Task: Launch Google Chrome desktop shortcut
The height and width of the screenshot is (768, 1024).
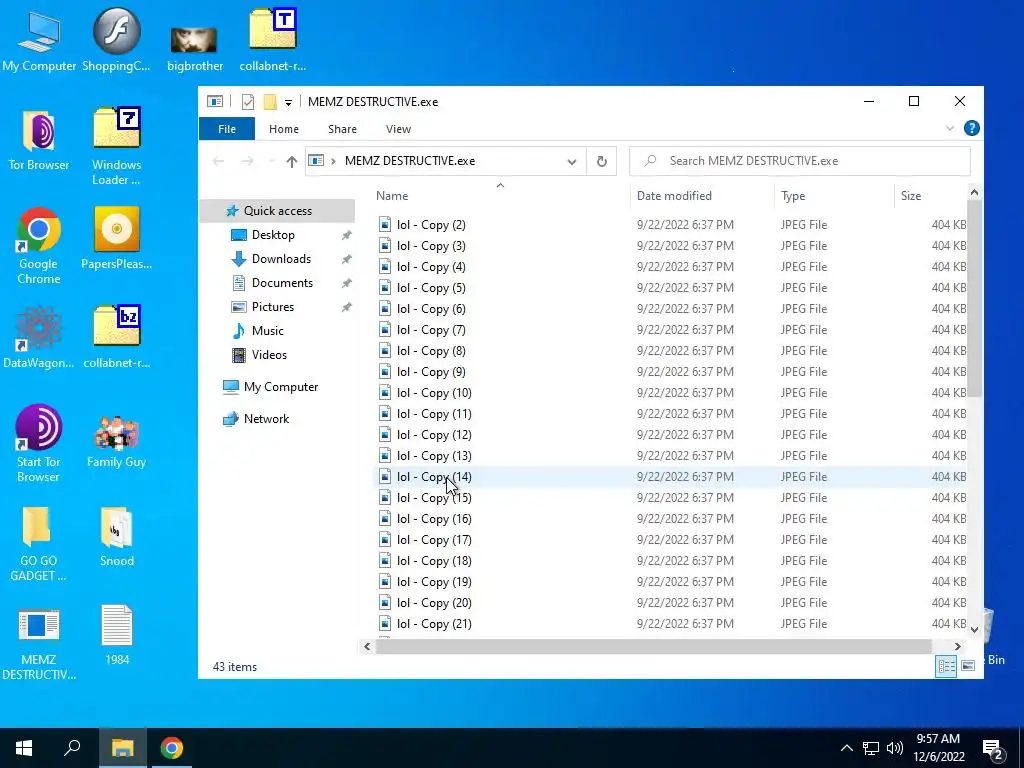Action: [39, 246]
